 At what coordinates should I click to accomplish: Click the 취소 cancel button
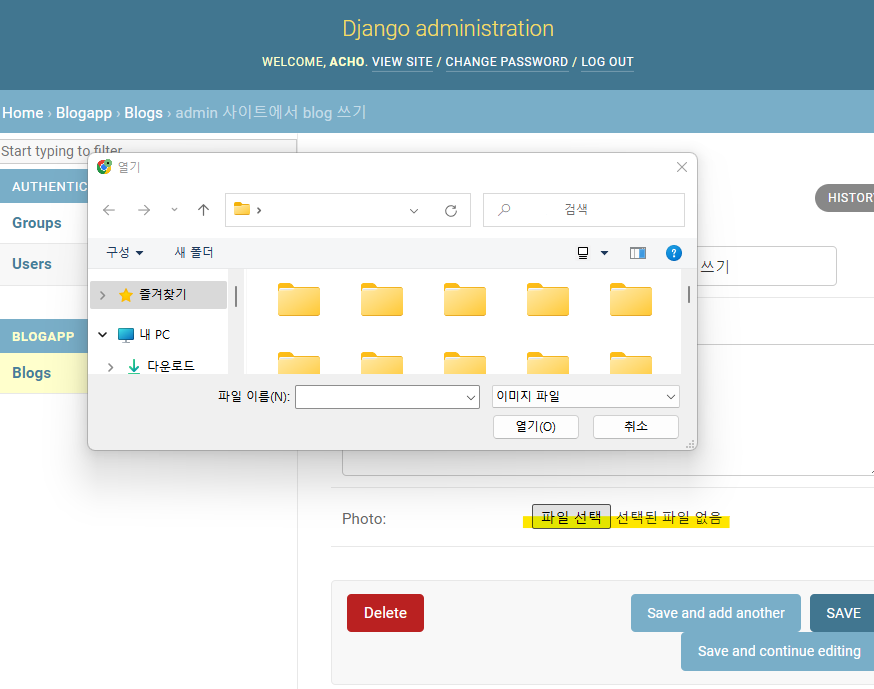(x=636, y=427)
